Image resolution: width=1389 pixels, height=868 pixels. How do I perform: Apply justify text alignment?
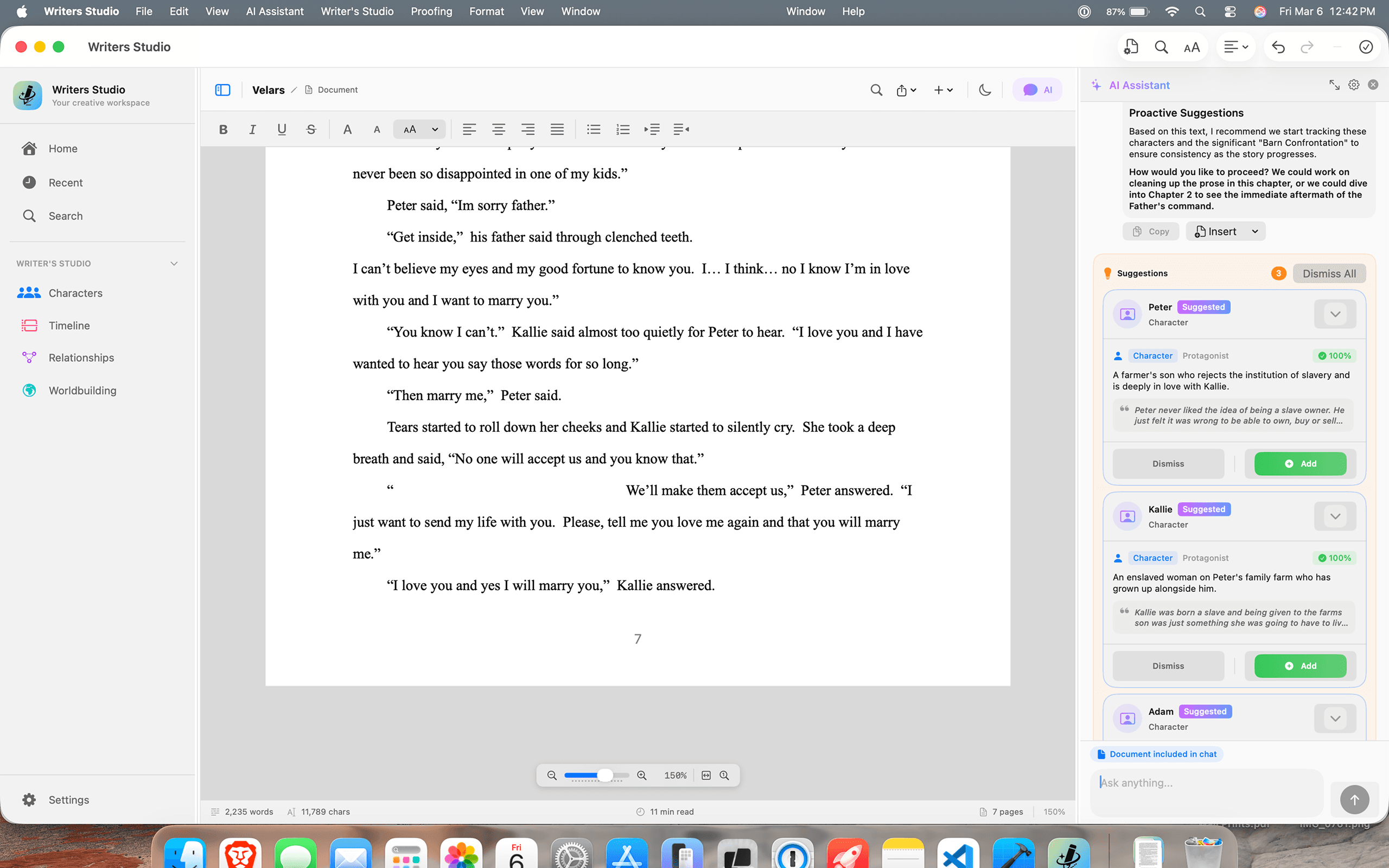click(x=557, y=129)
